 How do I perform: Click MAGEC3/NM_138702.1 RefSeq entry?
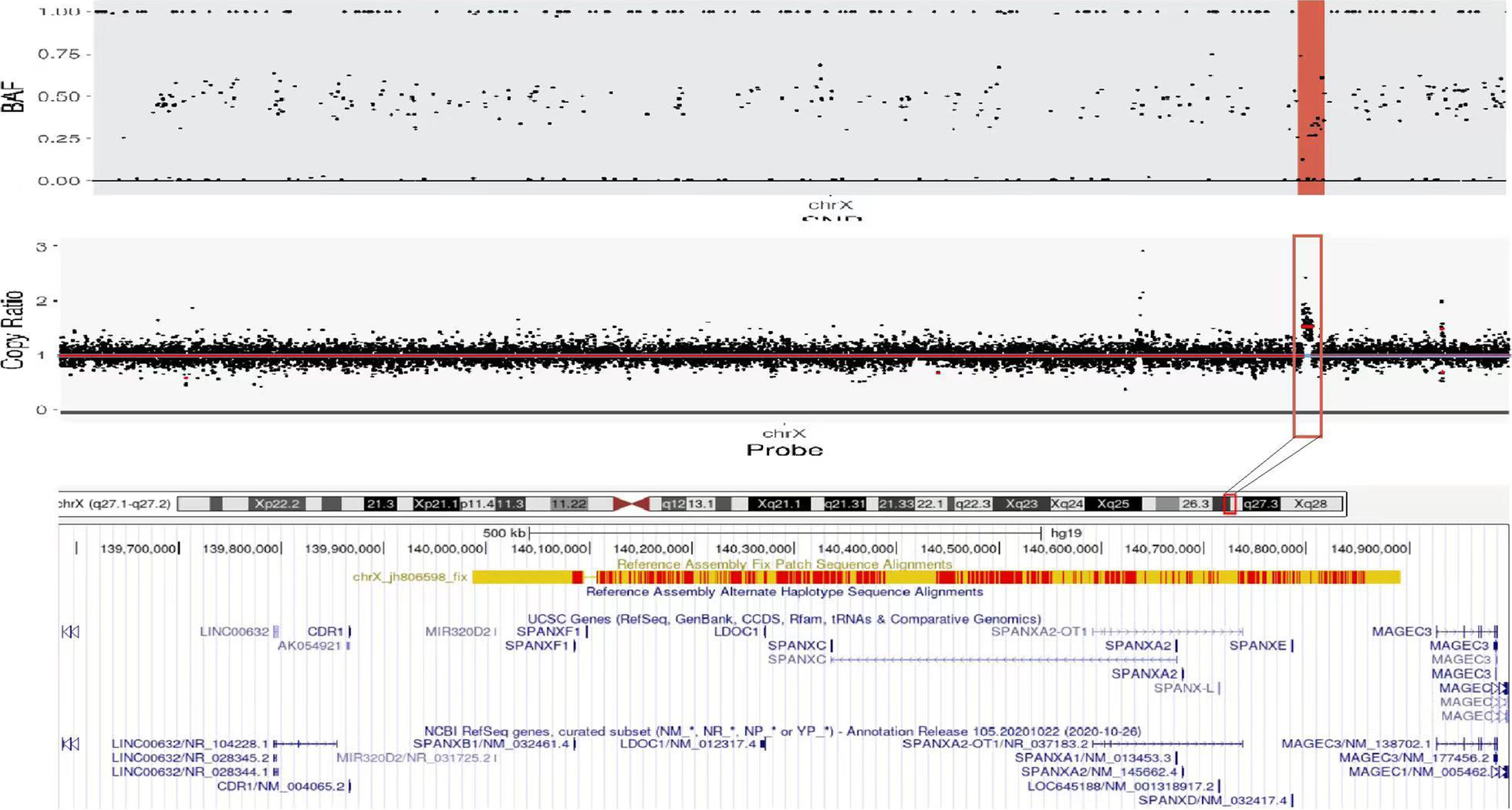pyautogui.click(x=1356, y=744)
